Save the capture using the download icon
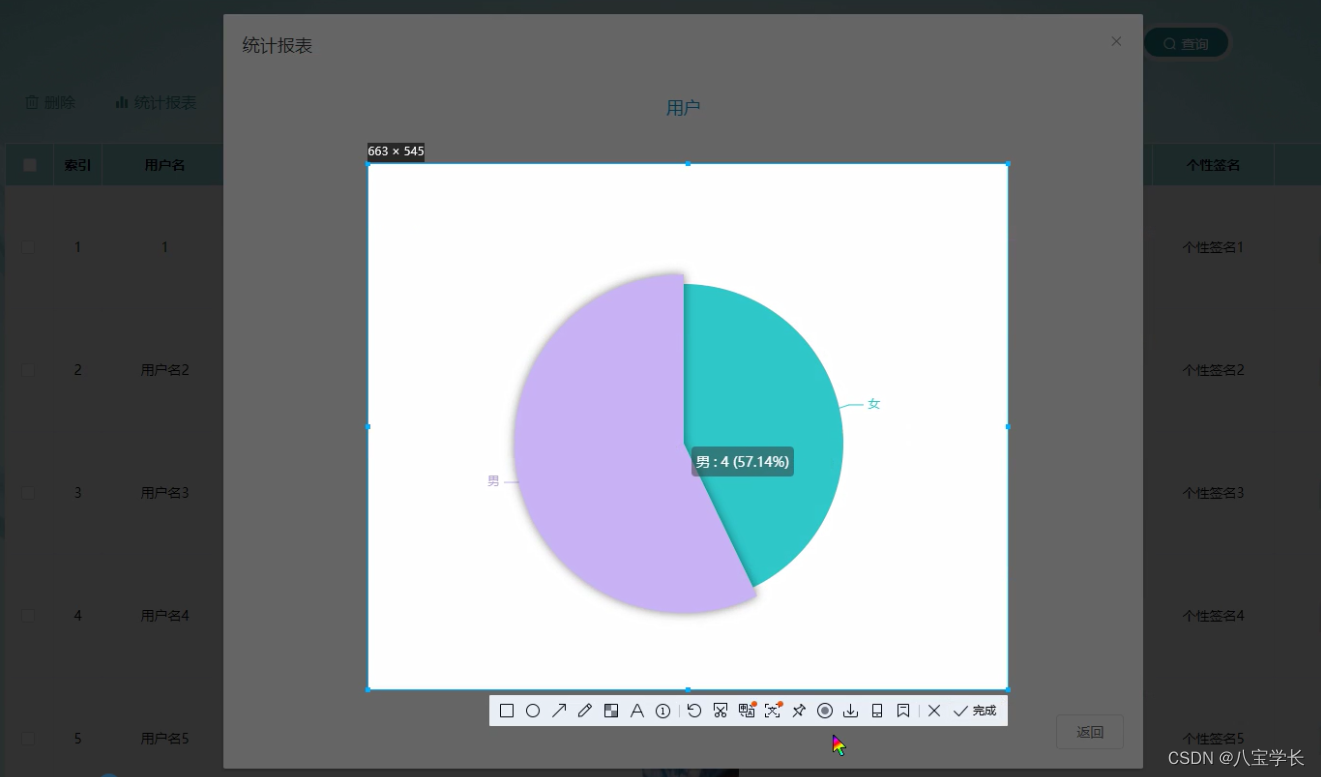The image size is (1321, 777). tap(851, 710)
